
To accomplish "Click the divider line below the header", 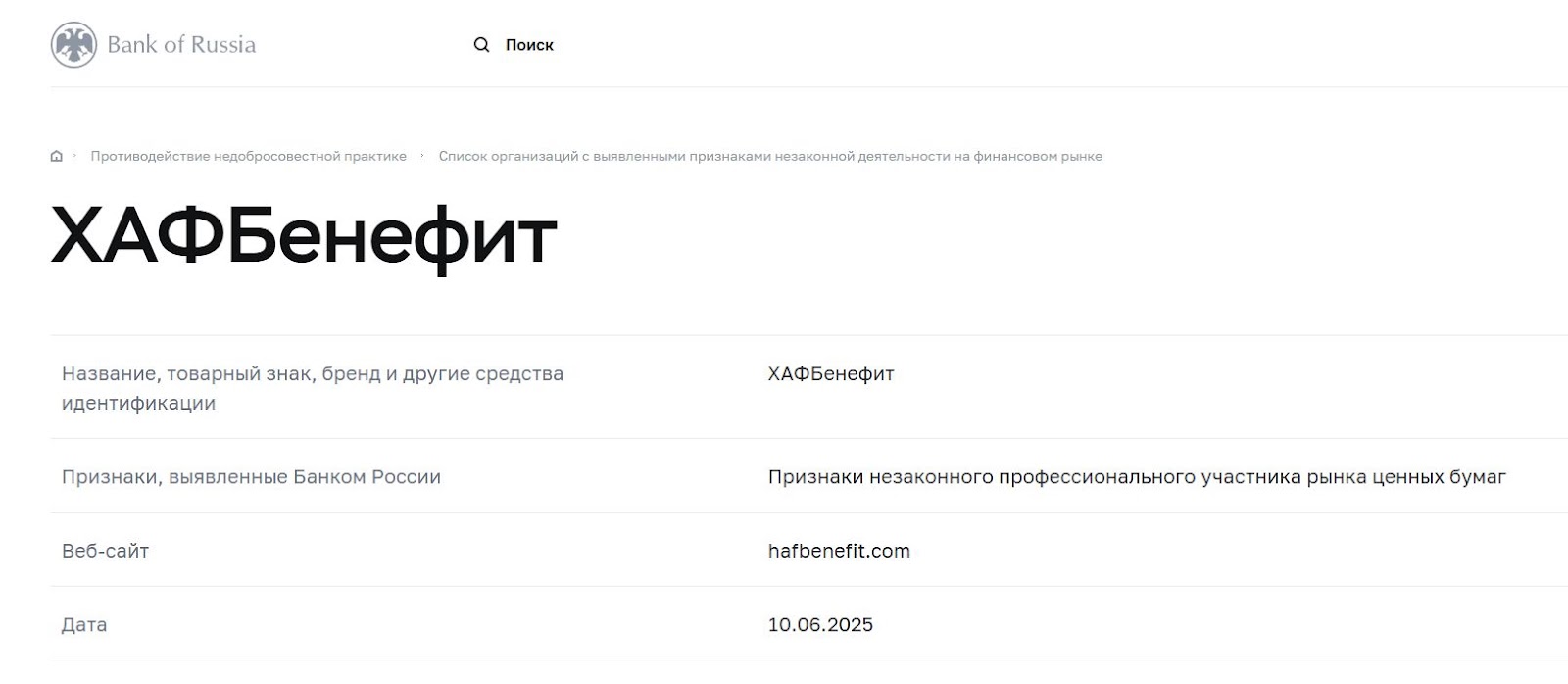I will pyautogui.click(x=784, y=87).
